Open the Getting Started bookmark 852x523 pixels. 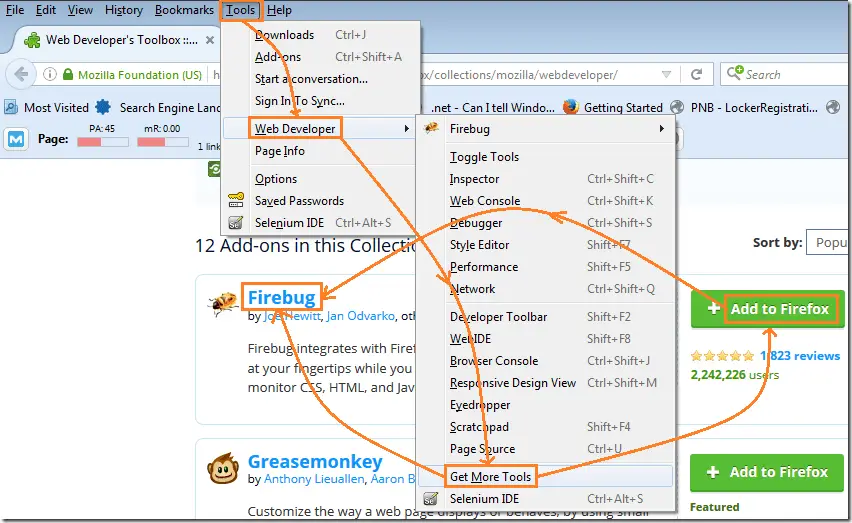point(613,108)
